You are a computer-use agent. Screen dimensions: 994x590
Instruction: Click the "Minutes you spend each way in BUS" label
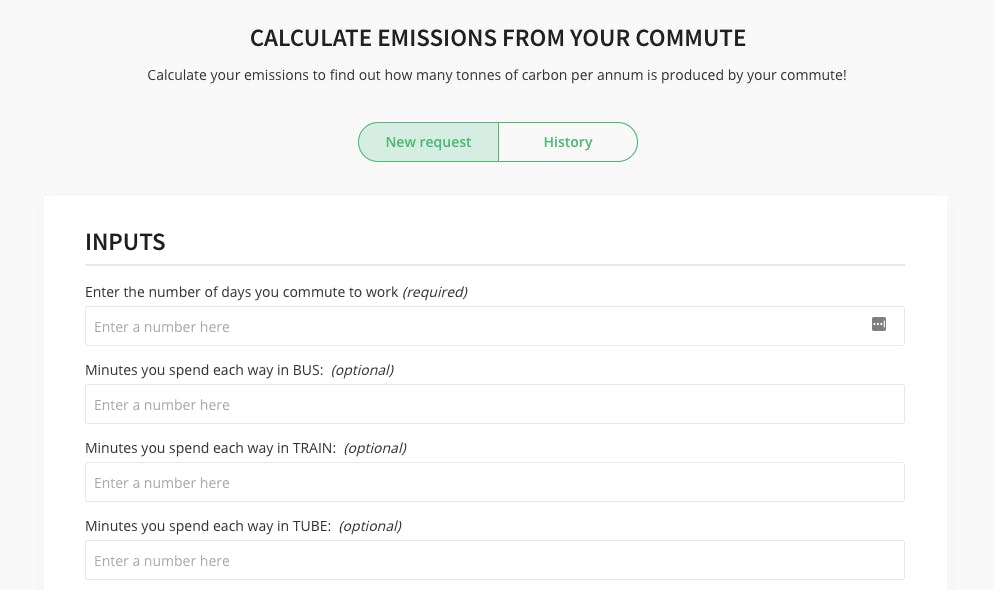point(204,370)
